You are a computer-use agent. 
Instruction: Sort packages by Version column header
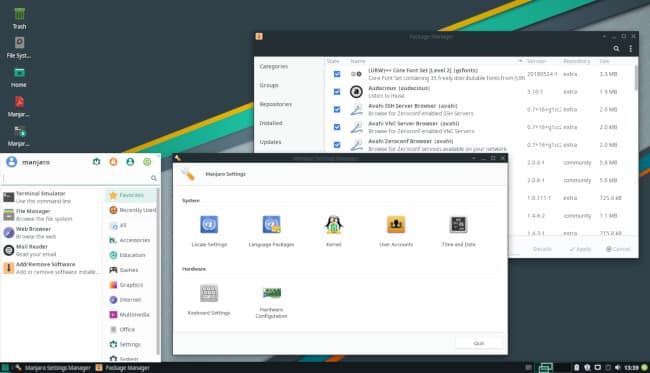[x=536, y=61]
